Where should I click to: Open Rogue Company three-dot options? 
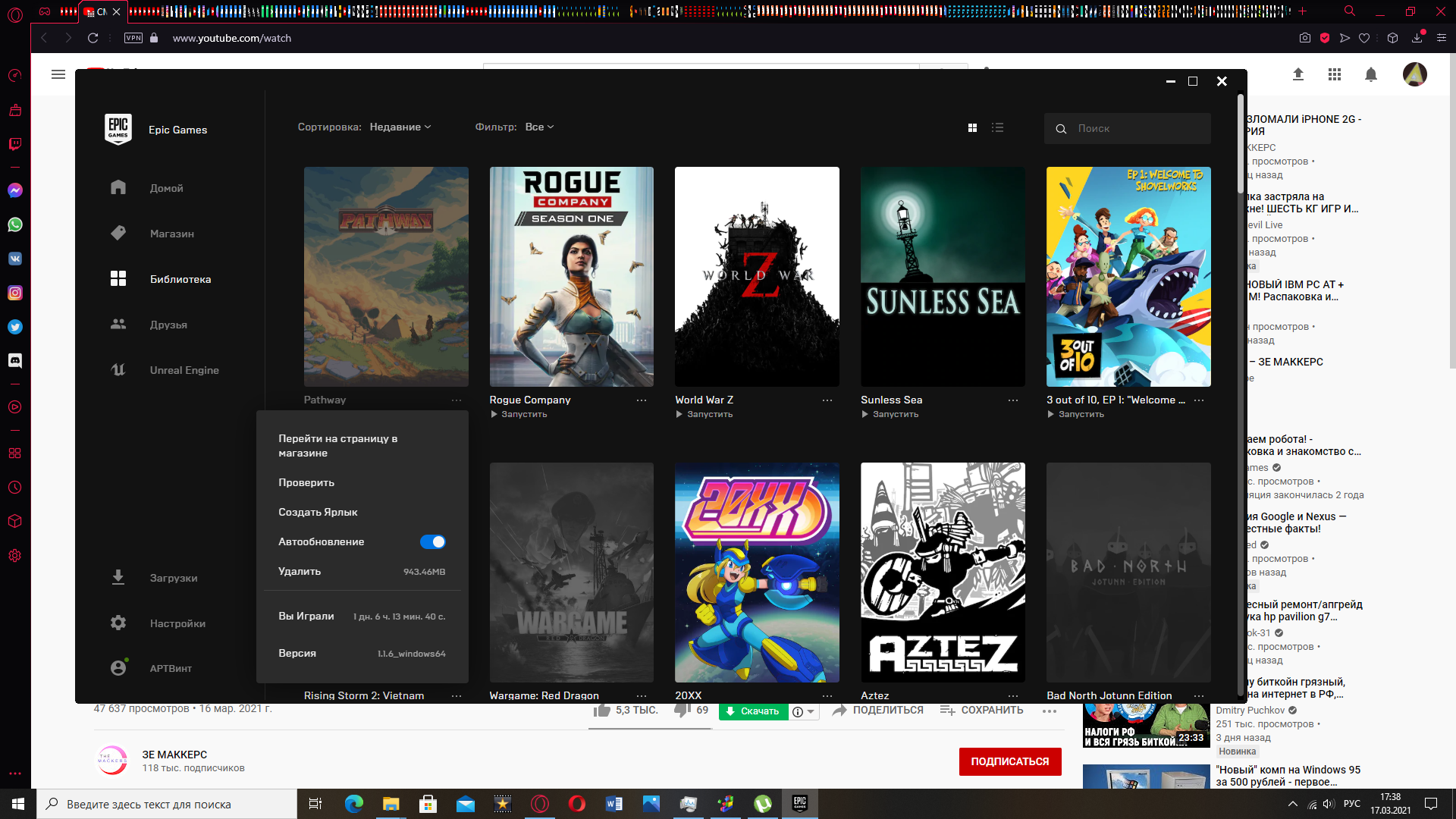tap(642, 400)
